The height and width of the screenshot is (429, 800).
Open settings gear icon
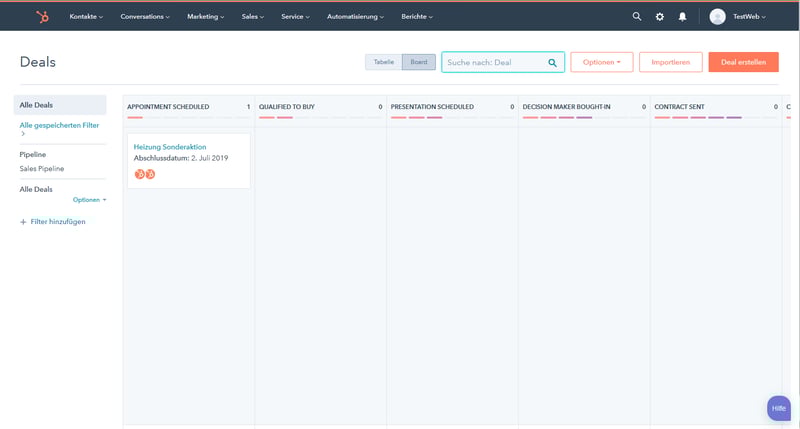pyautogui.click(x=659, y=17)
